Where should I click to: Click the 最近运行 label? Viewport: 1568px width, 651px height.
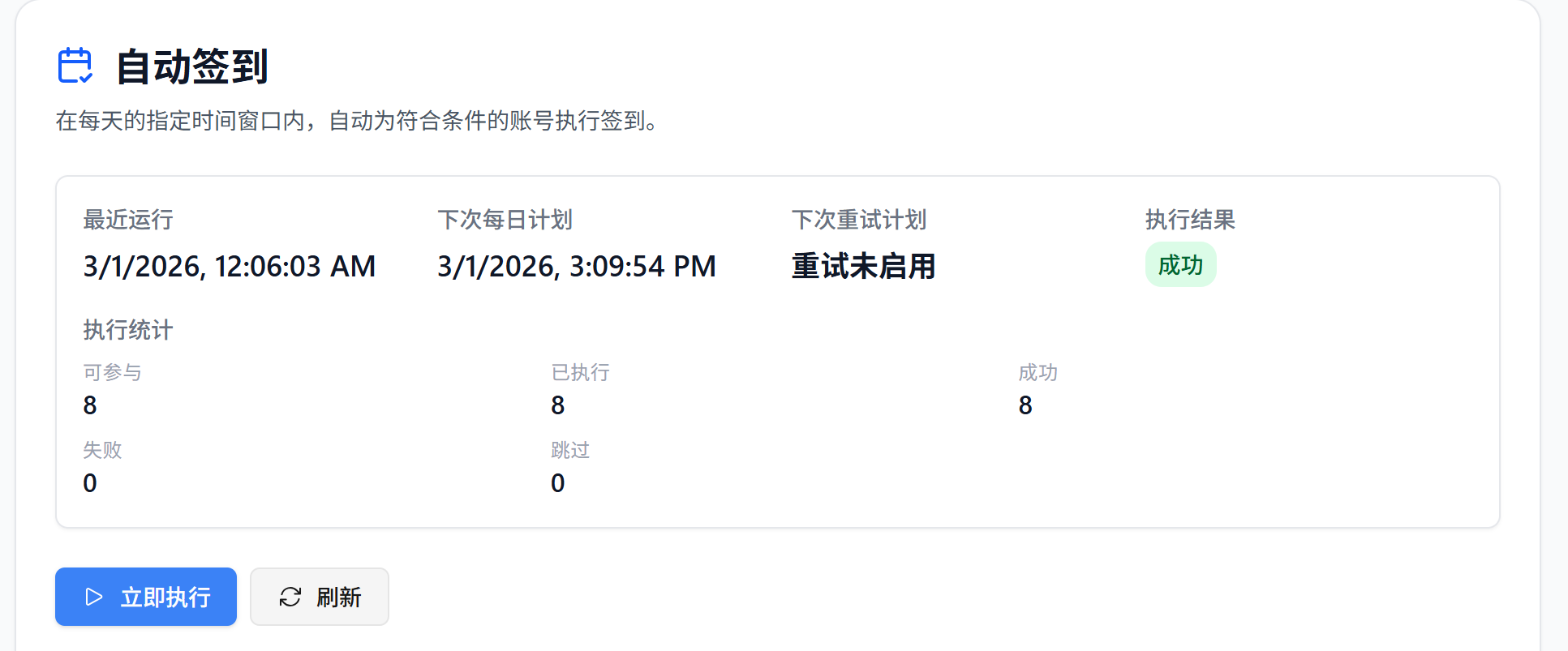[128, 220]
